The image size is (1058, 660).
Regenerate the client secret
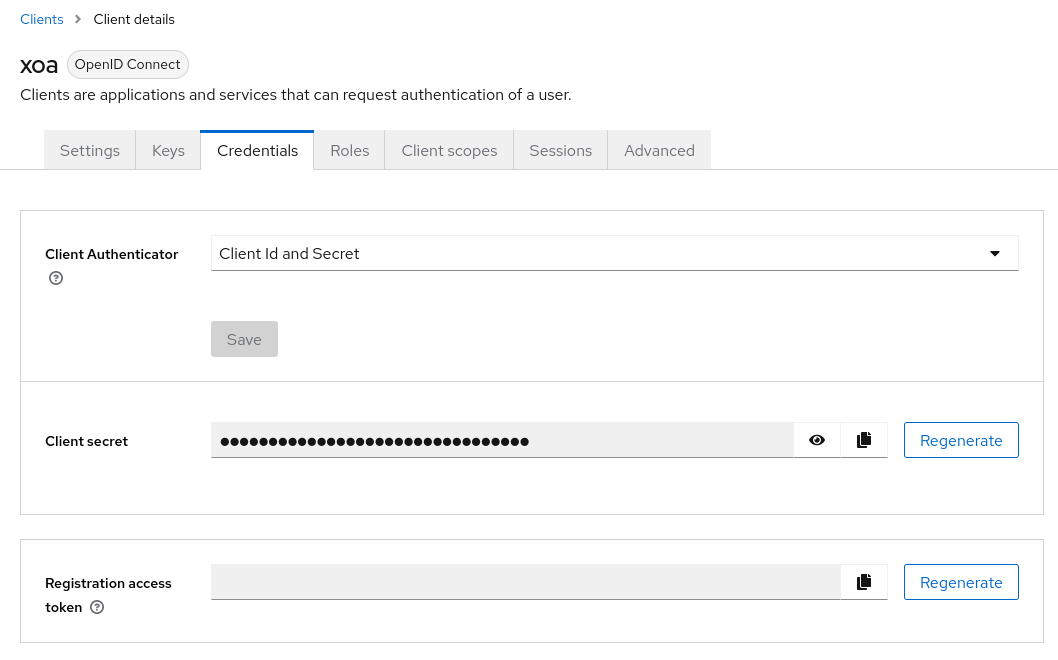[x=961, y=440]
